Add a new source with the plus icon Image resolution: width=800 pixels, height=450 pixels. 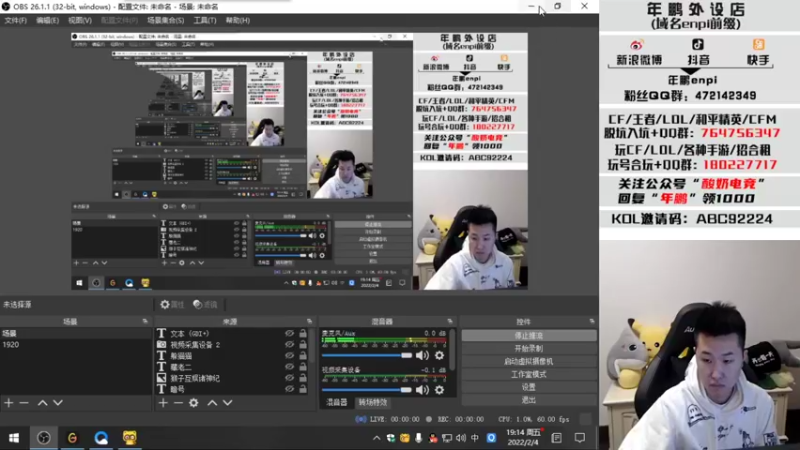point(163,403)
